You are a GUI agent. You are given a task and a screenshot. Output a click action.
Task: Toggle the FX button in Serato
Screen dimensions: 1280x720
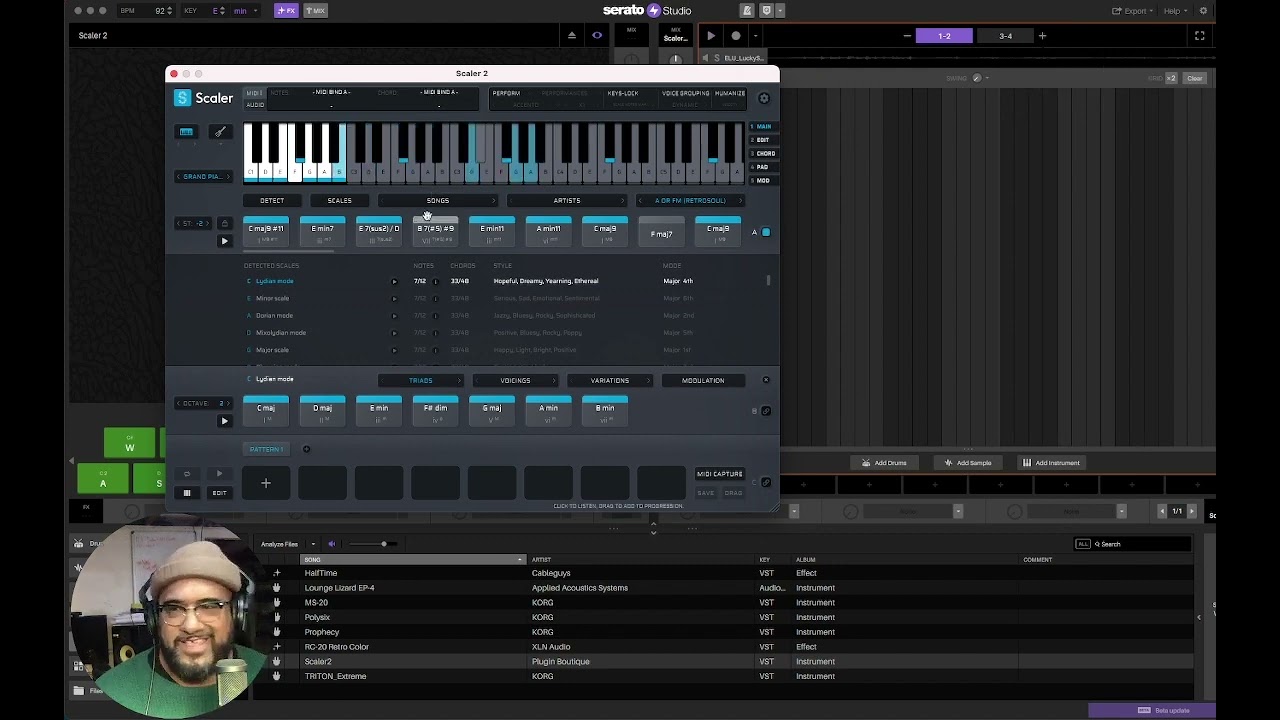coord(286,11)
